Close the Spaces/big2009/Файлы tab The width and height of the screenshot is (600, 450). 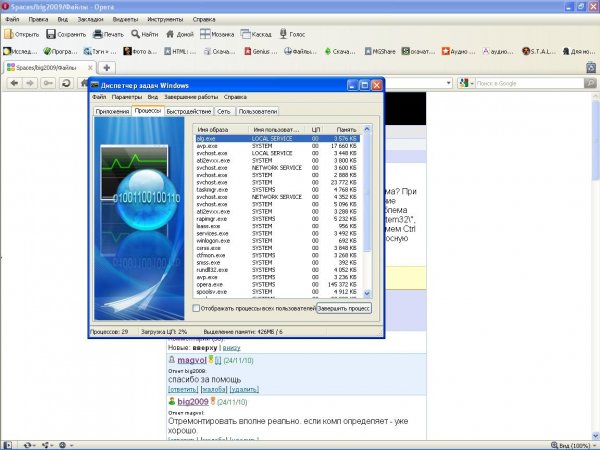pyautogui.click(x=90, y=68)
